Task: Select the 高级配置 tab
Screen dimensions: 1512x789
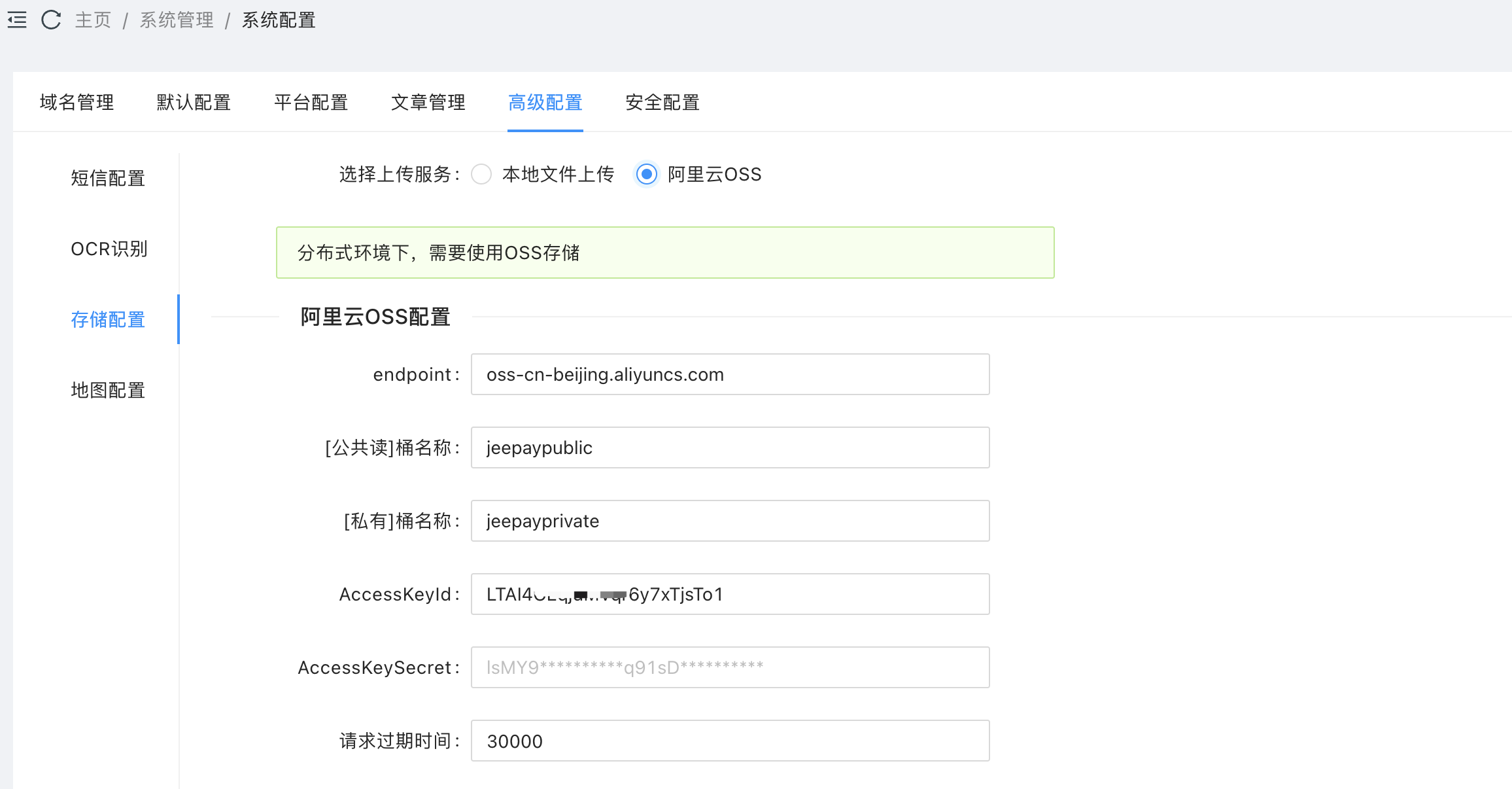Action: click(x=545, y=103)
